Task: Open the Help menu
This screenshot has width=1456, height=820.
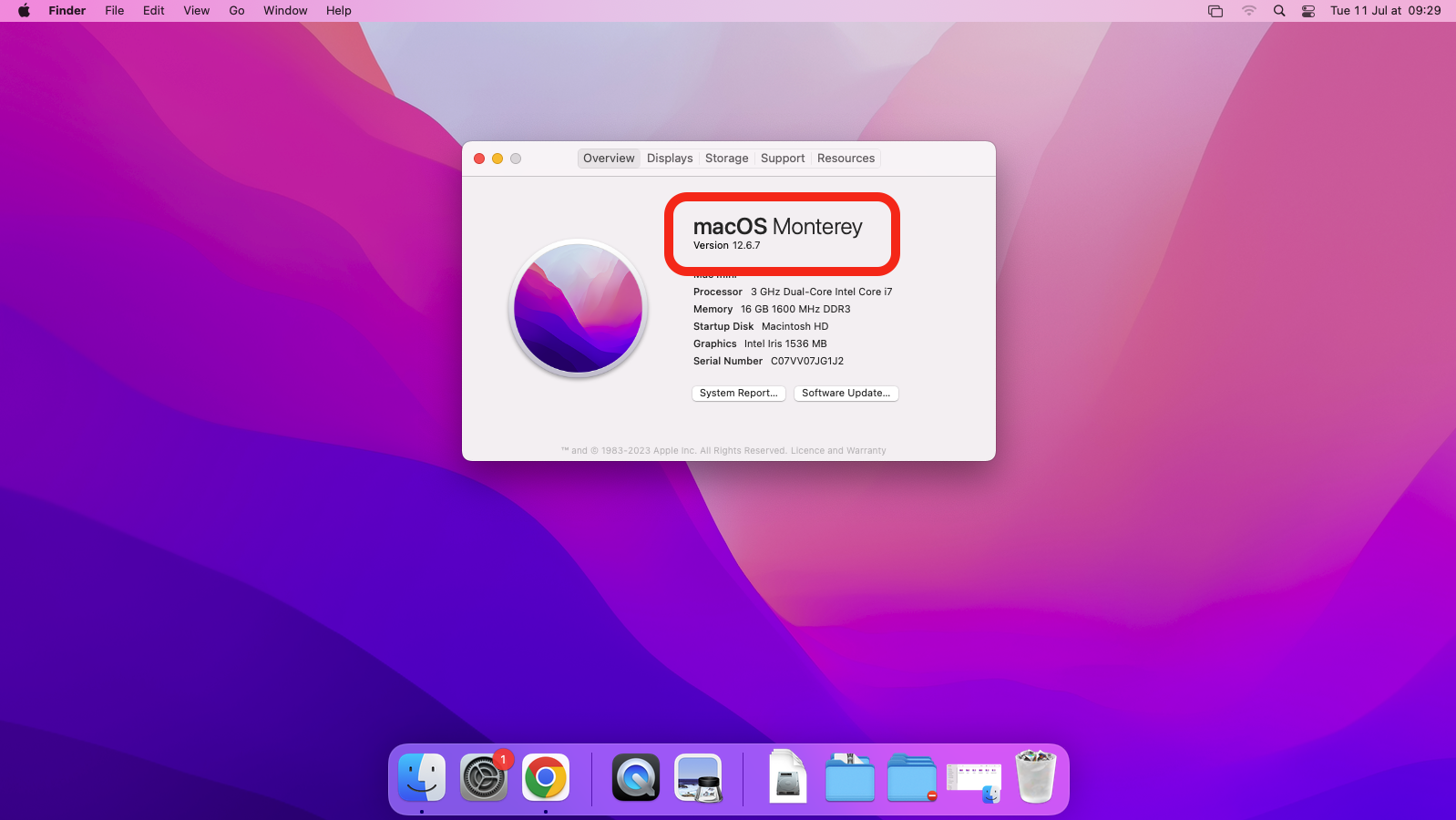Action: [339, 11]
